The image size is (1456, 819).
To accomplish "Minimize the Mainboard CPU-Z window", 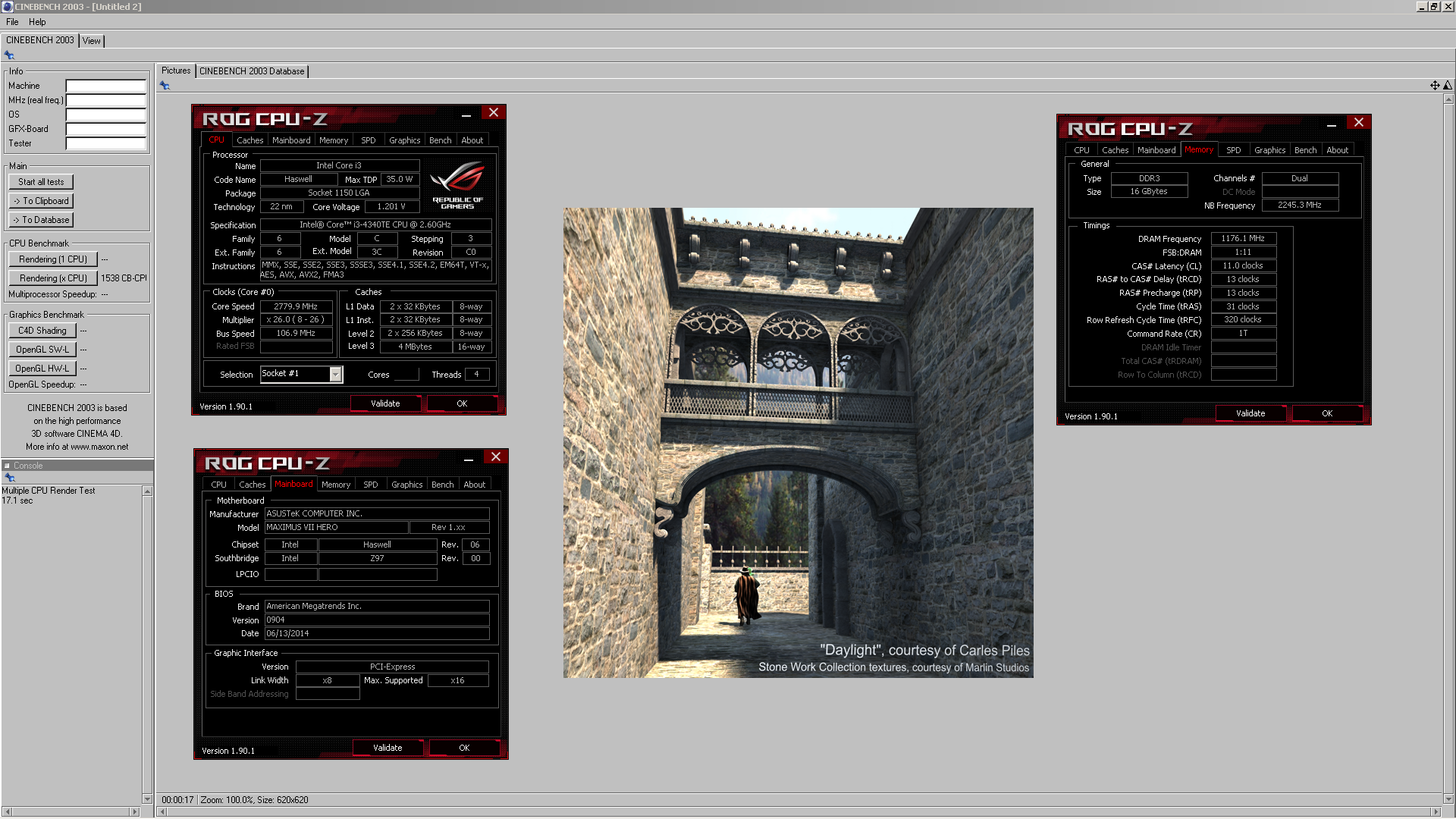I will coord(469,458).
